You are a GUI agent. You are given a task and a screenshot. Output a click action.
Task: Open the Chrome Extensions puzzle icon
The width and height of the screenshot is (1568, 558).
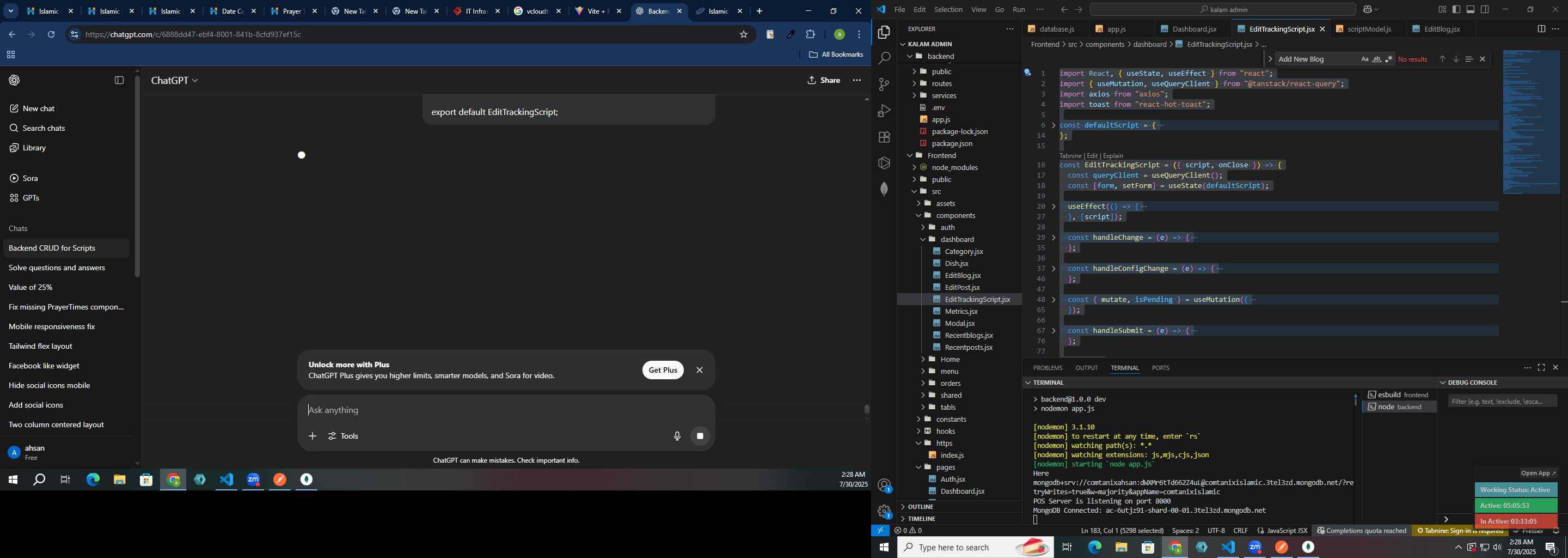(x=811, y=35)
